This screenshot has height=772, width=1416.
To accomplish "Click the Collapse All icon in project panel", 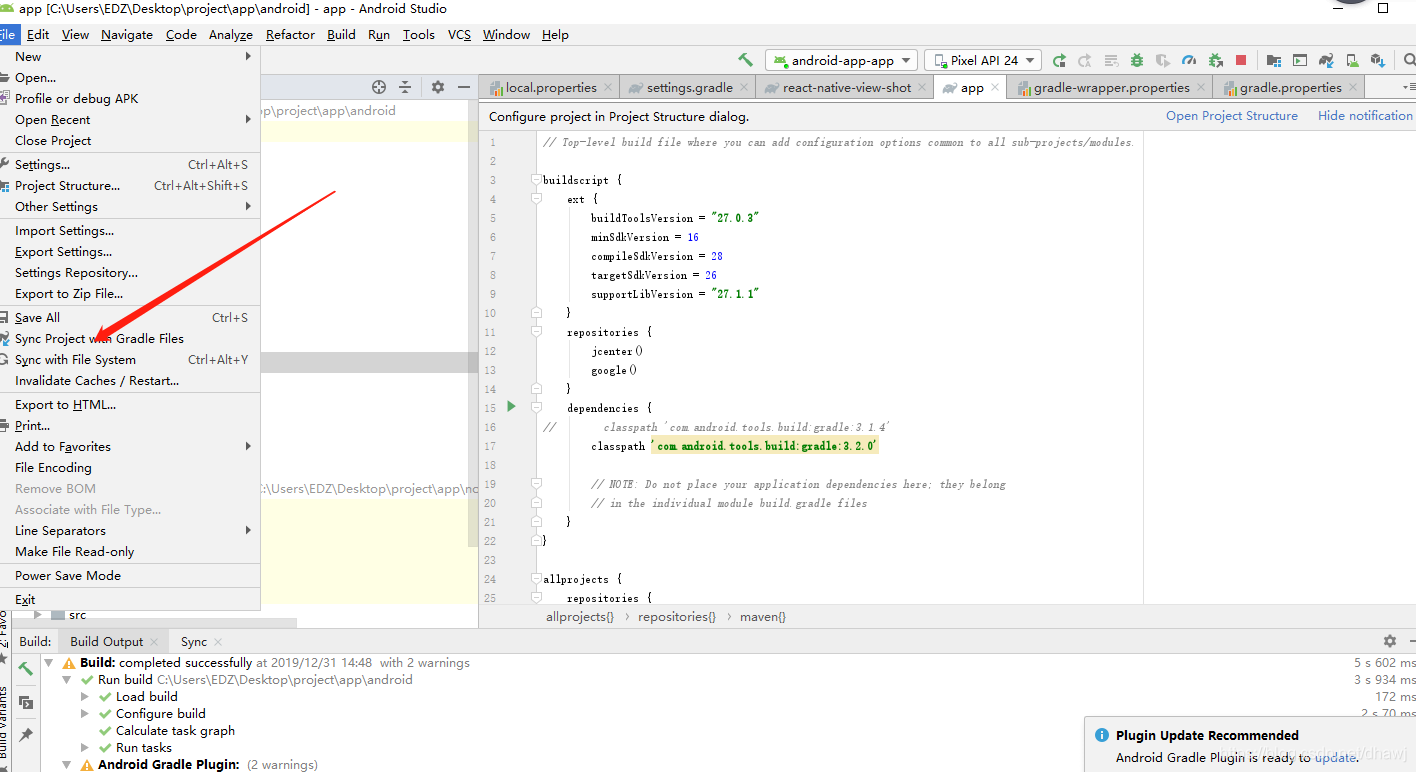I will coord(405,87).
